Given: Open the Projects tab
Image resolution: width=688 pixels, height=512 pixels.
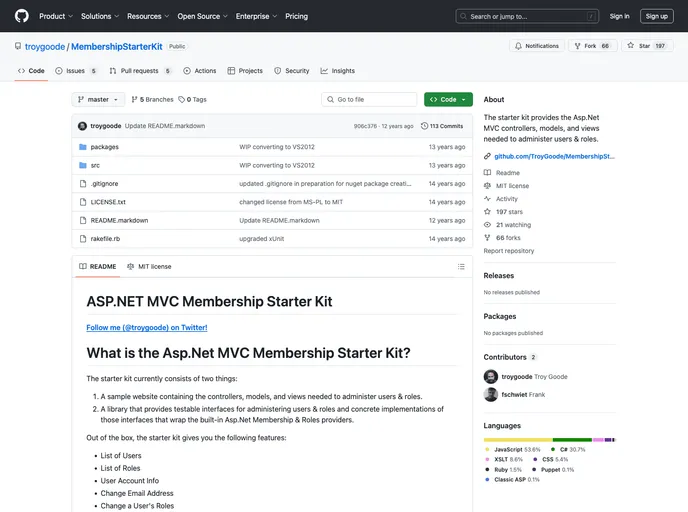Looking at the screenshot, I should [x=245, y=71].
